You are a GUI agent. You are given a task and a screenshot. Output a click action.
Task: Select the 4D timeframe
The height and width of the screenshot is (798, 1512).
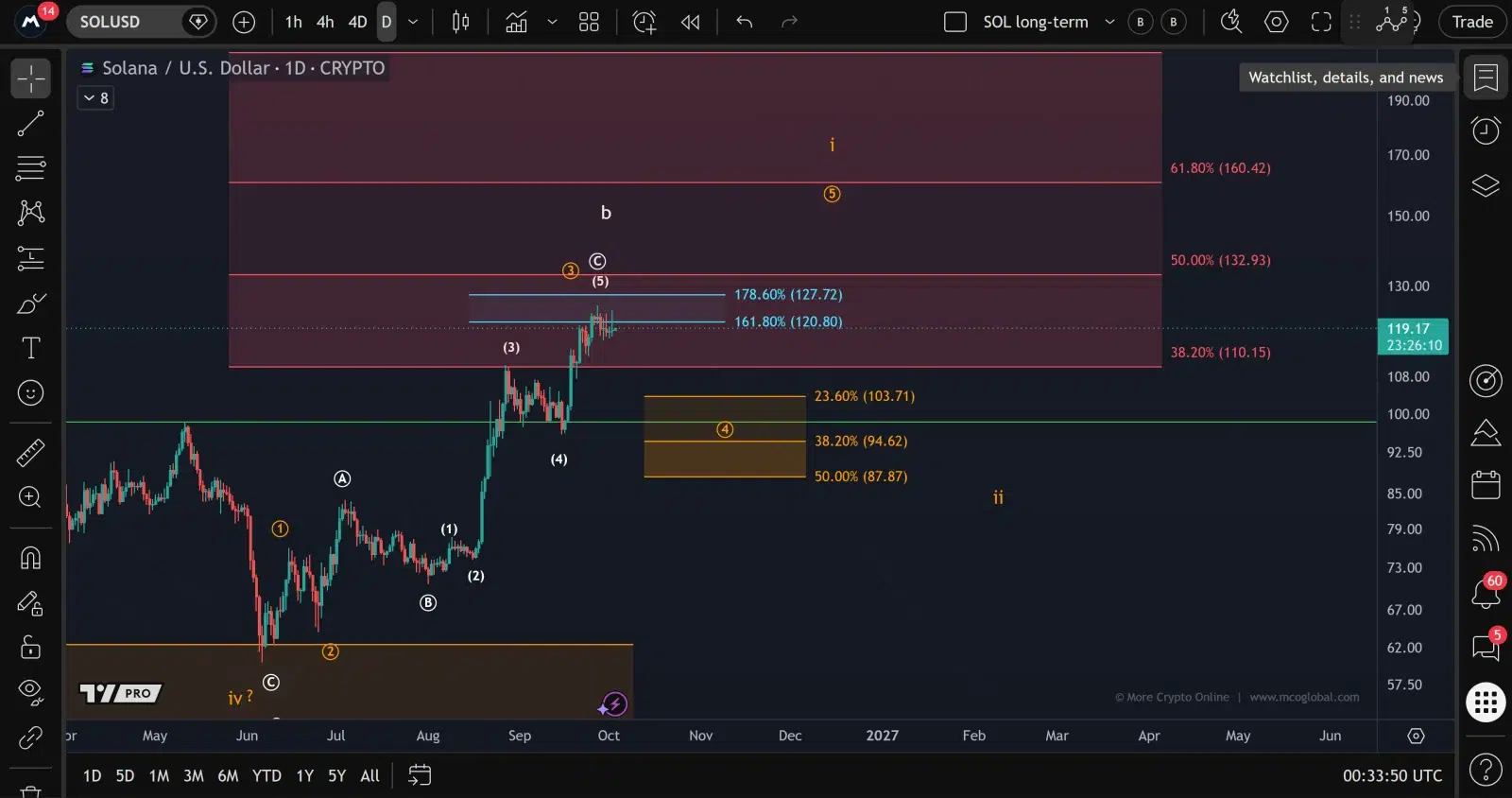coord(357,22)
